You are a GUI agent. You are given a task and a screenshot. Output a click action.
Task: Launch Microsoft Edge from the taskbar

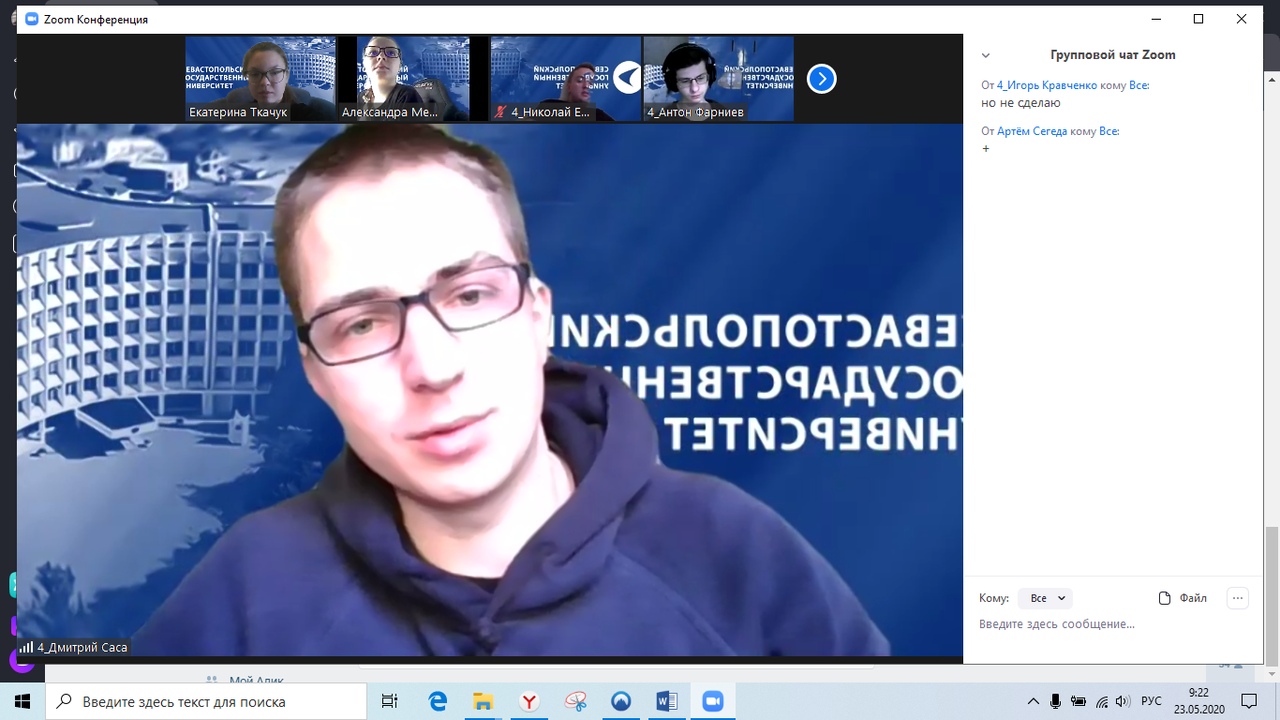tap(438, 701)
